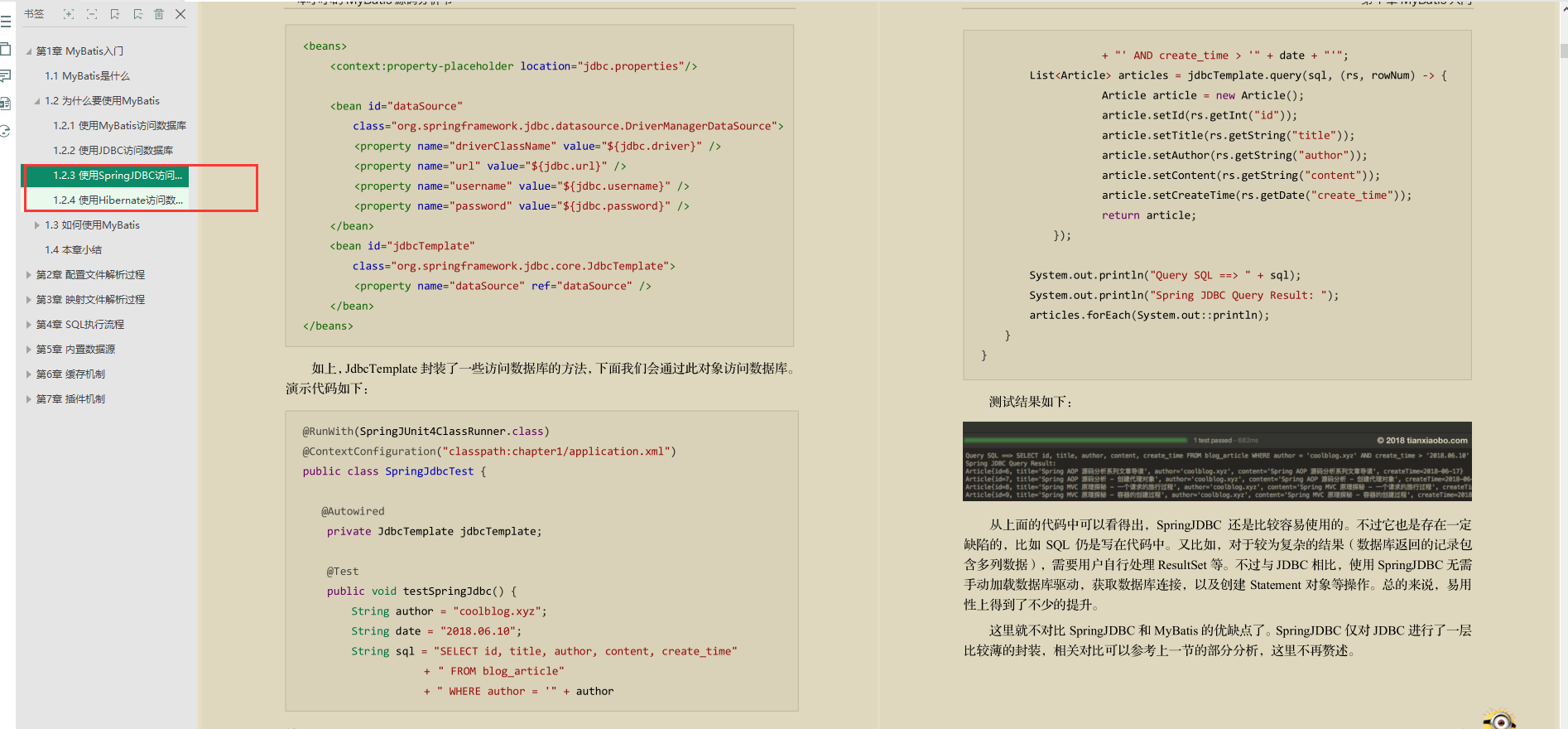Click the vertical scrollbar thumb at right edge
Viewport: 1568px width, 729px height.
tap(1564, 51)
